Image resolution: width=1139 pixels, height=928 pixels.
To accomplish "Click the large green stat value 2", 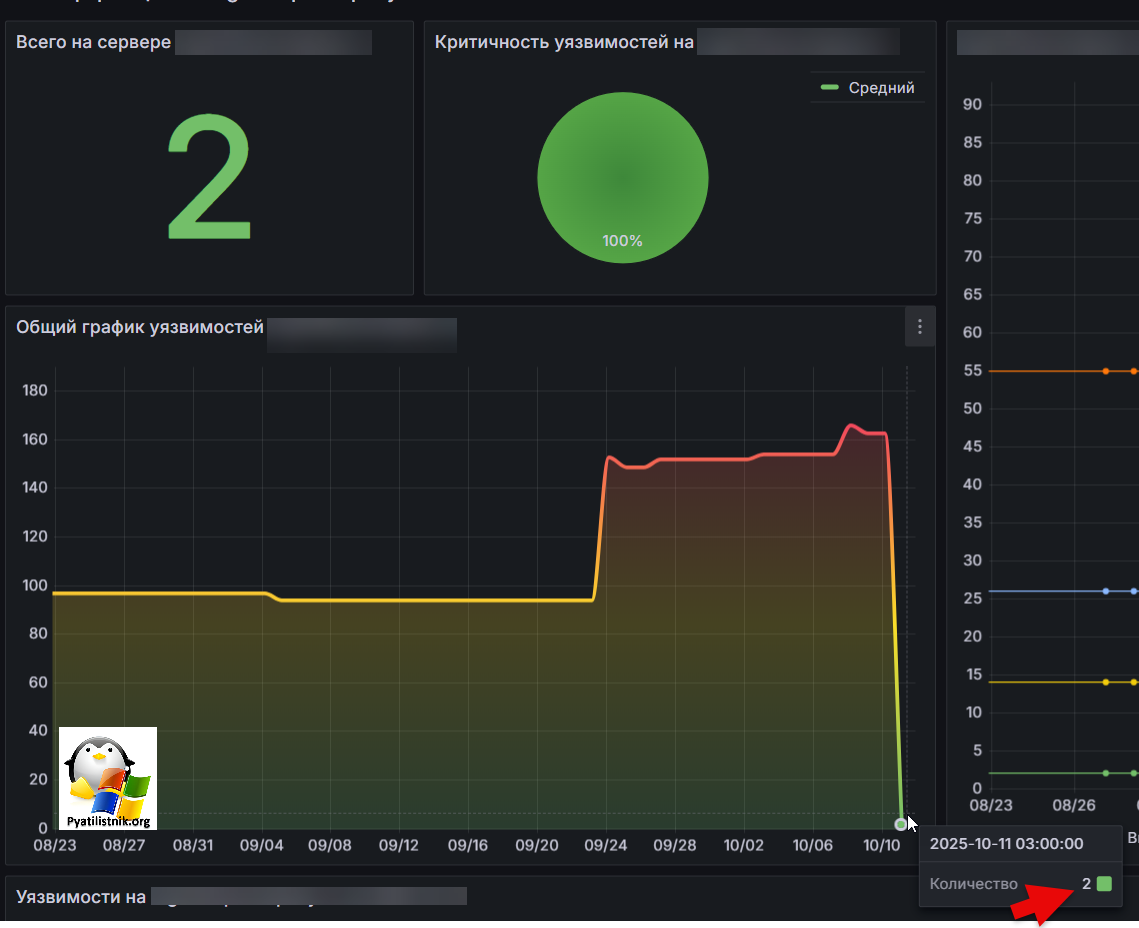I will (x=208, y=178).
